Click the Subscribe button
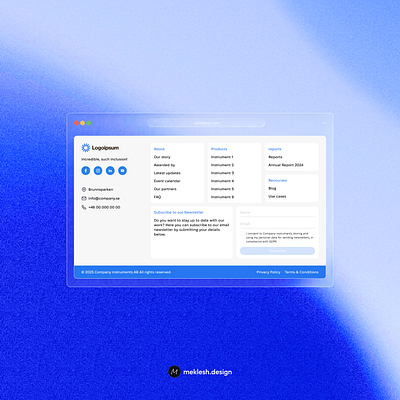The image size is (400, 400). 277,251
